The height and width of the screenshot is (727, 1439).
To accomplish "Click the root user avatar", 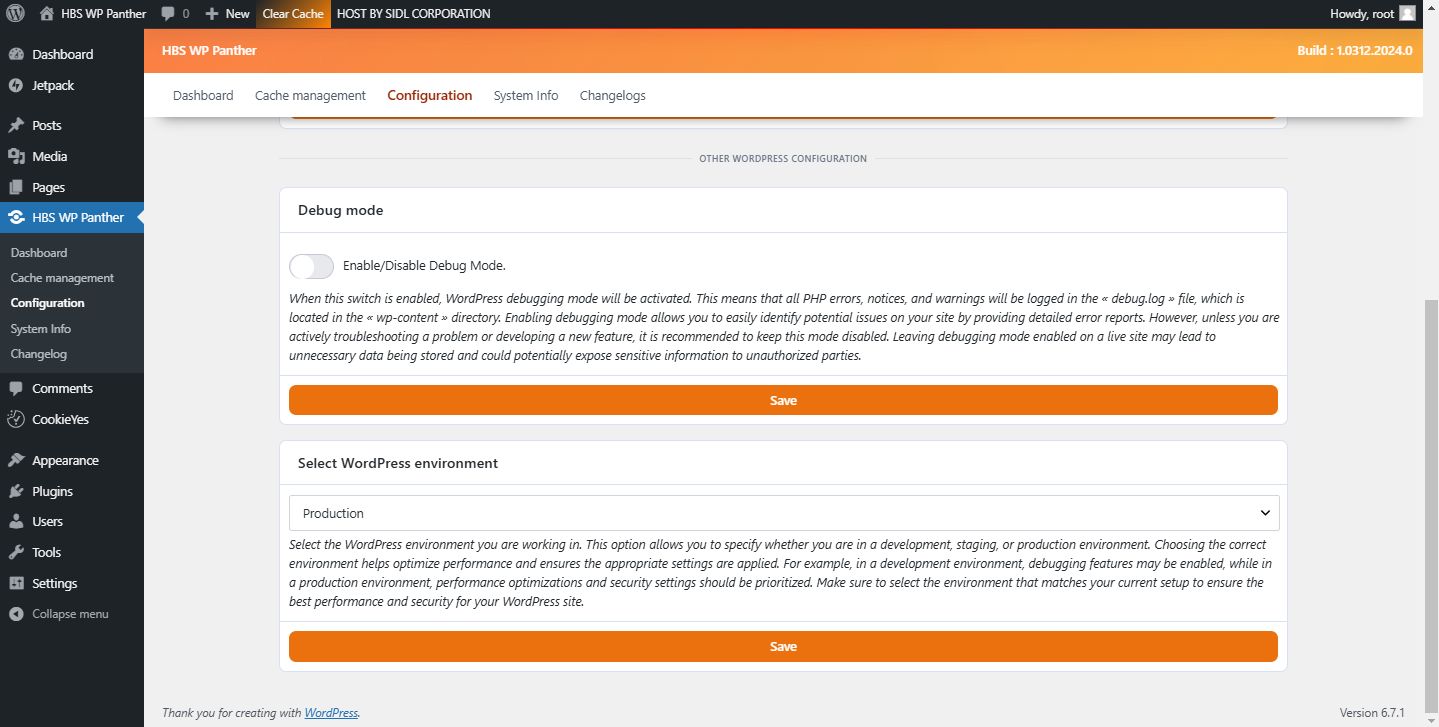I will click(x=1408, y=14).
